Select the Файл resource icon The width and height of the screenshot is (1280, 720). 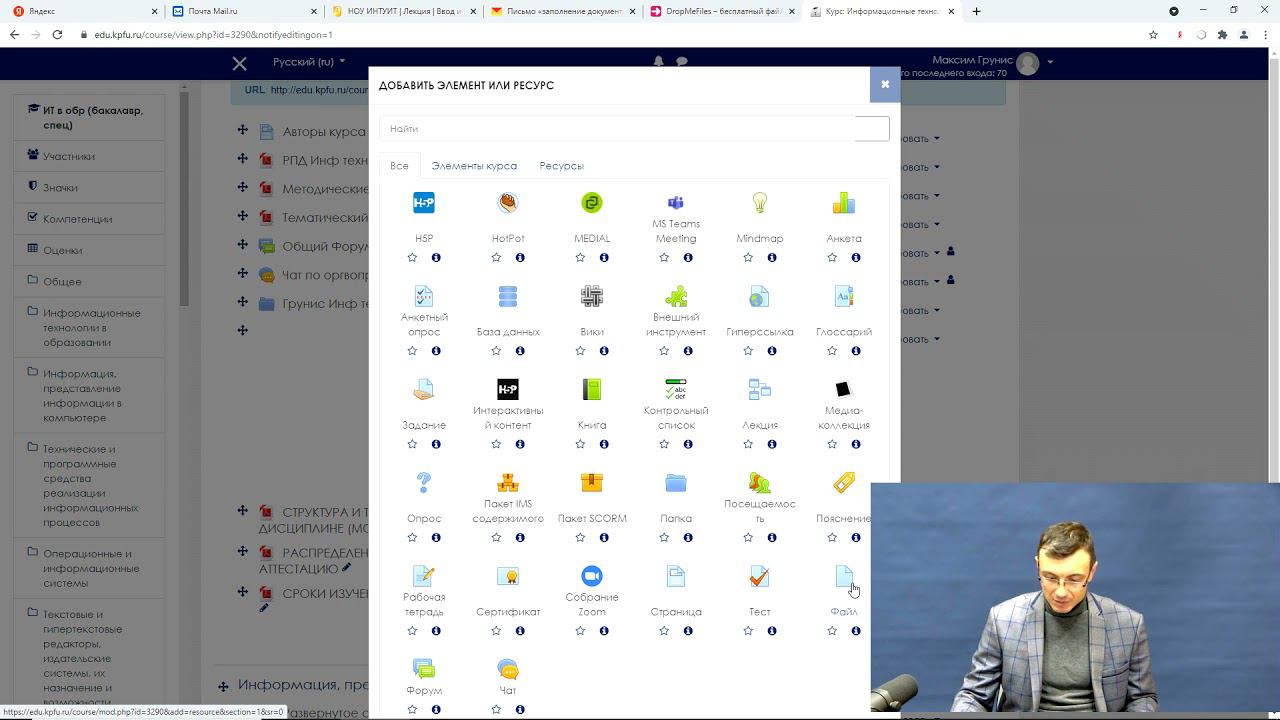pyautogui.click(x=844, y=576)
